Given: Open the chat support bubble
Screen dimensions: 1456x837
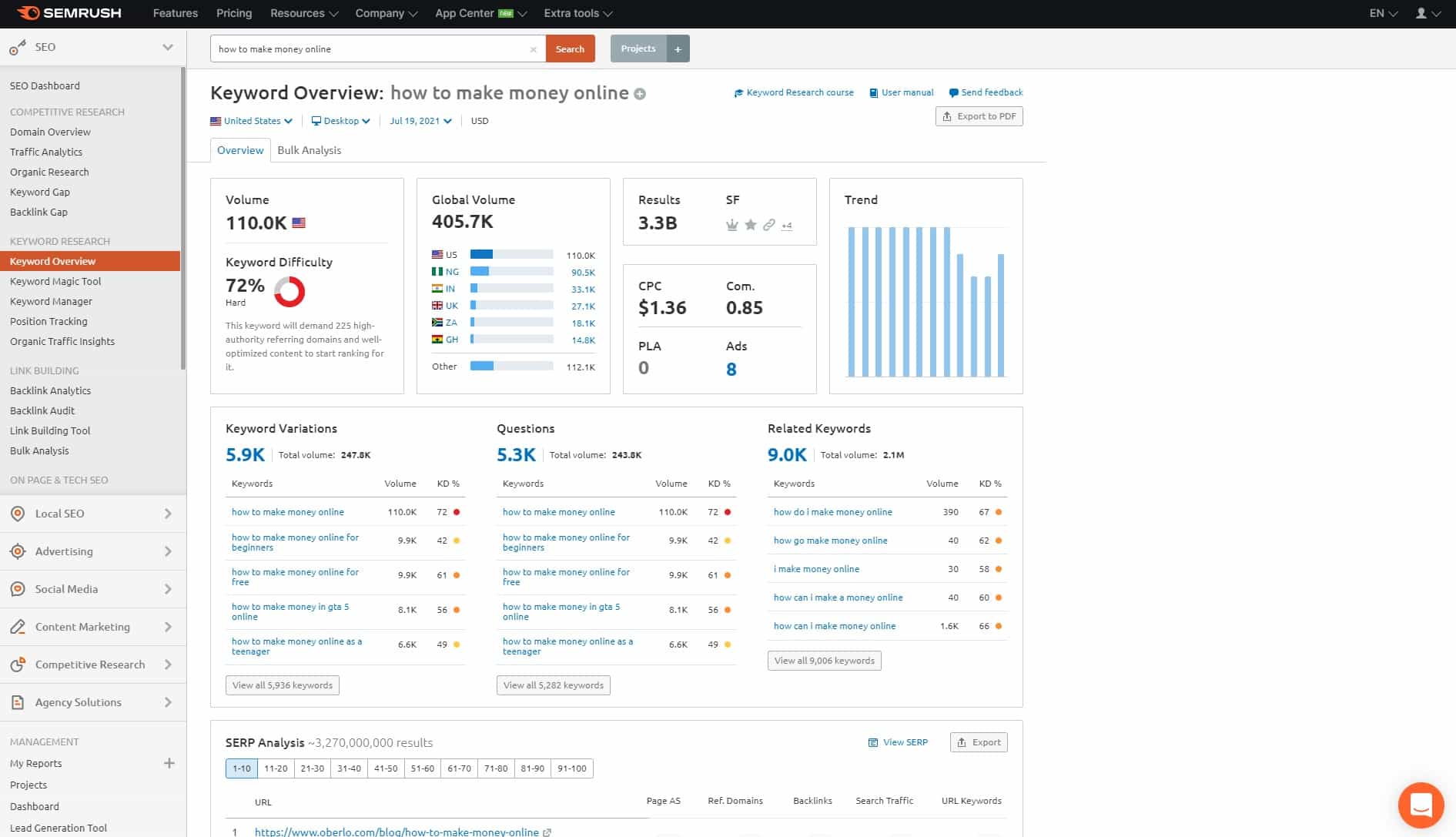Looking at the screenshot, I should [1421, 805].
